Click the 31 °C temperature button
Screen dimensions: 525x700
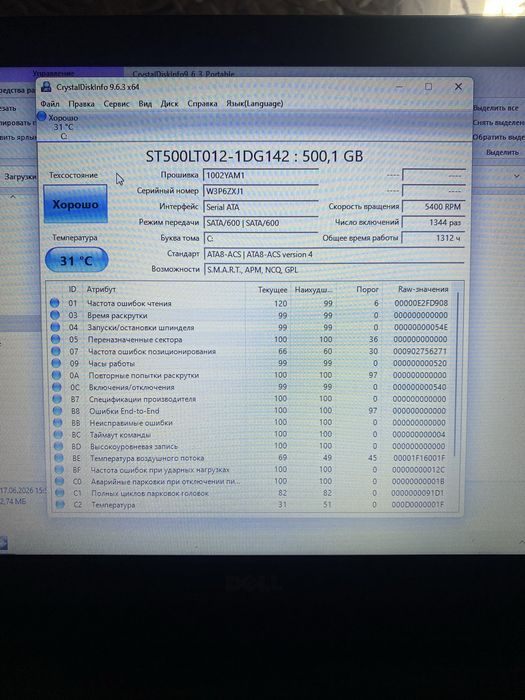pos(76,260)
